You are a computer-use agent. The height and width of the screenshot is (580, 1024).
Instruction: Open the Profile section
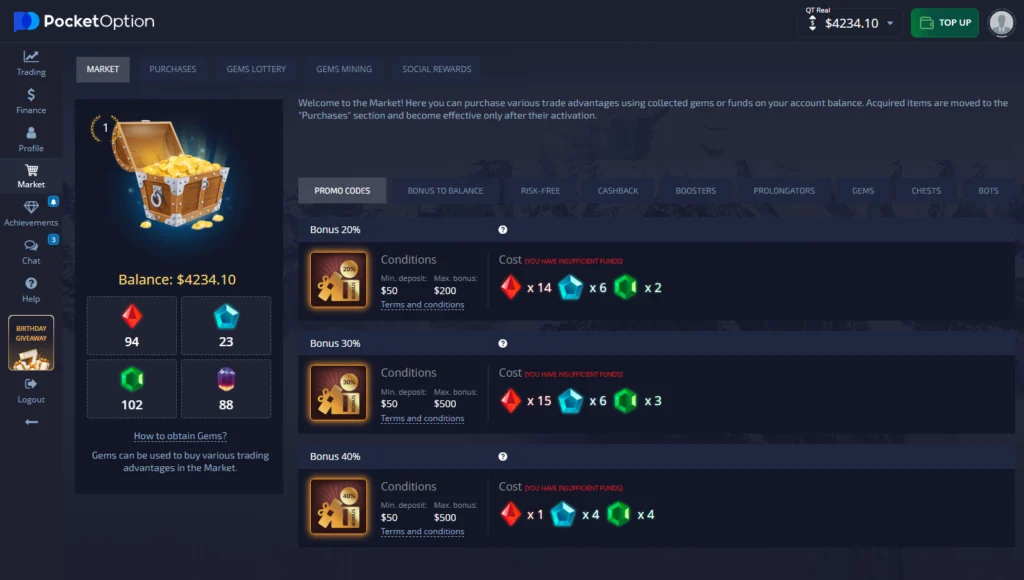click(31, 140)
